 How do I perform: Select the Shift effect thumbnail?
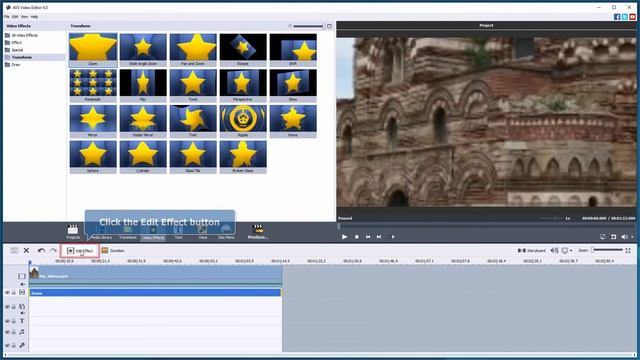293,50
